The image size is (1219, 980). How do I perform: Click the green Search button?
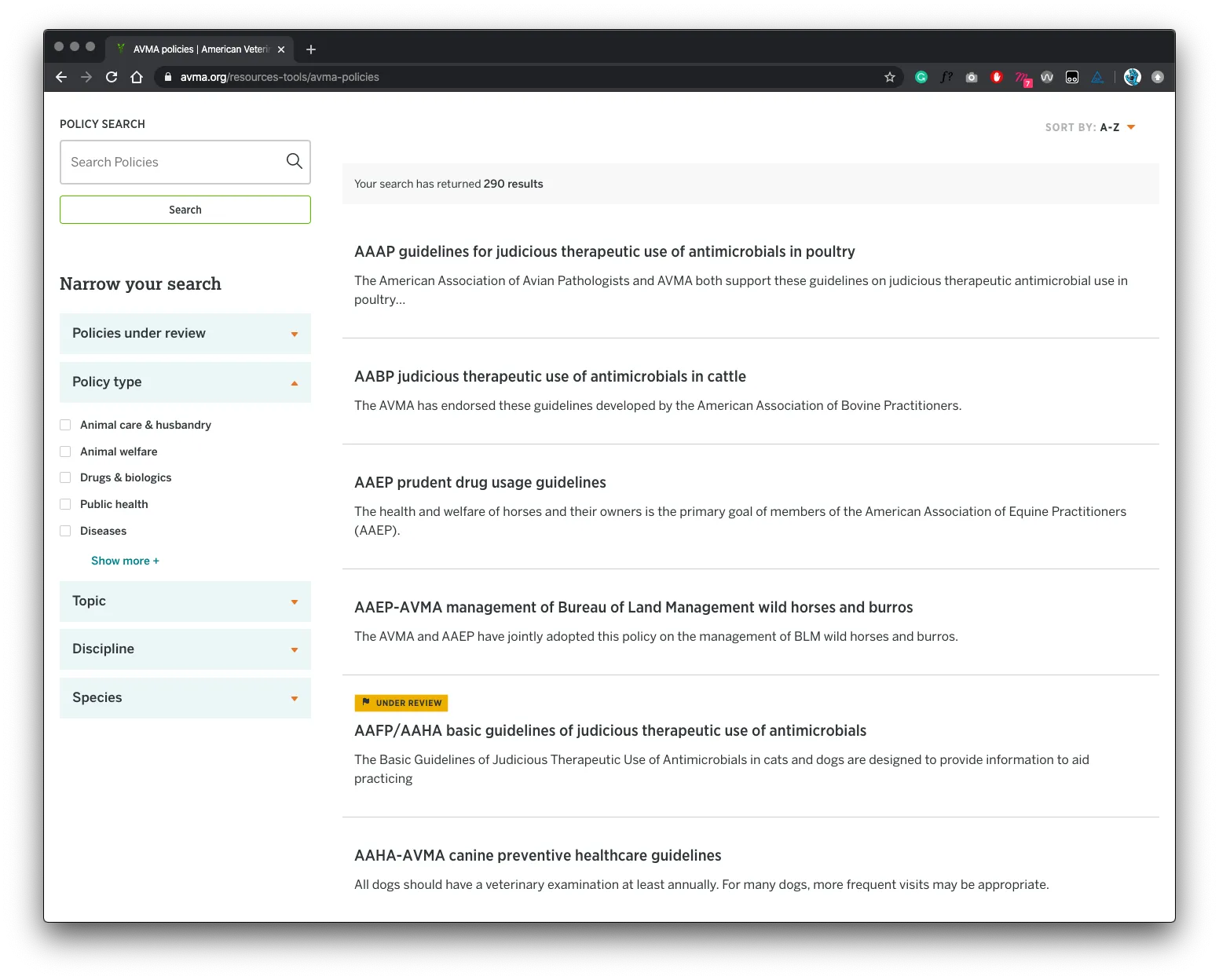(x=185, y=210)
